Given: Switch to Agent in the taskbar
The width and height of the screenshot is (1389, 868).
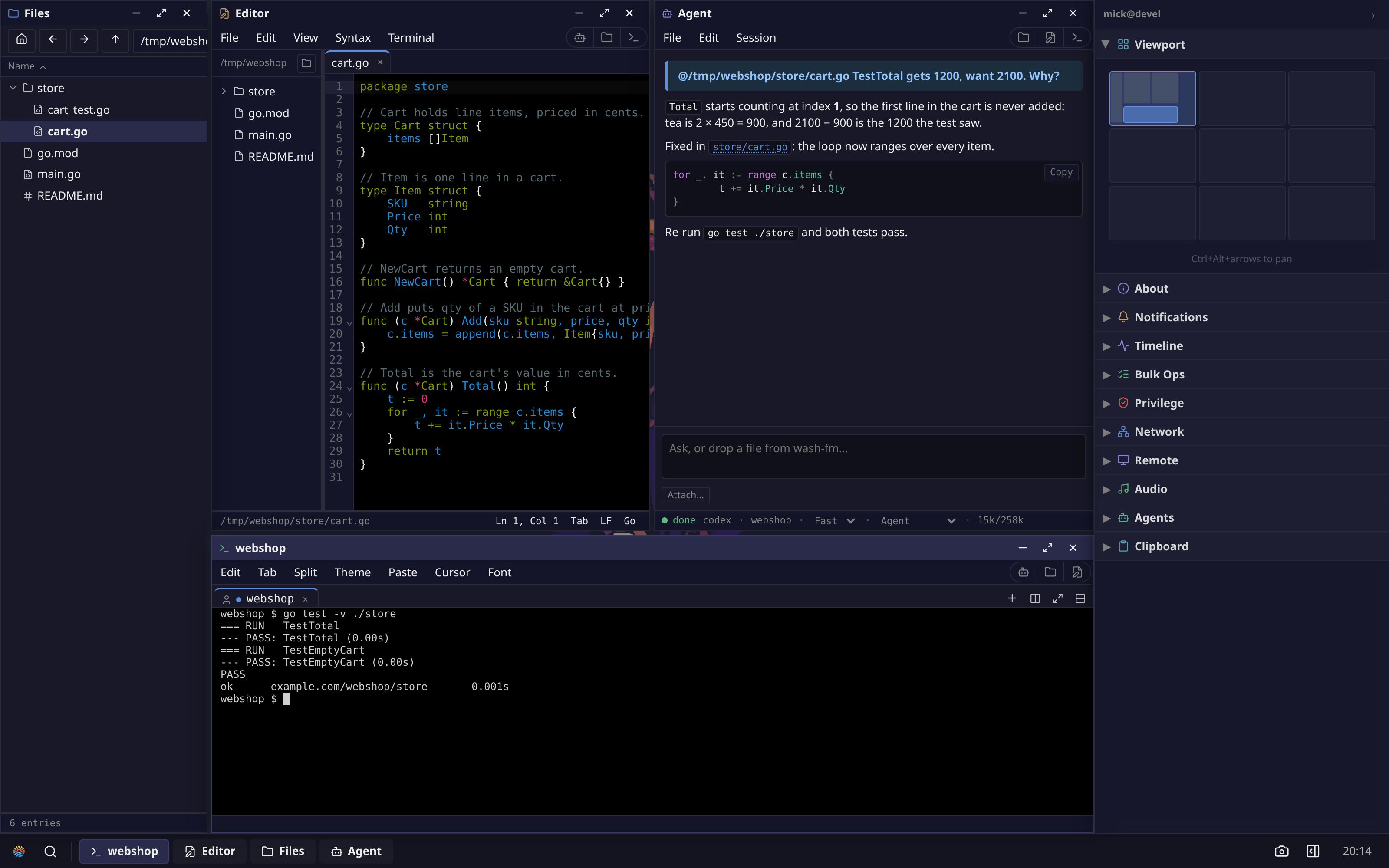Looking at the screenshot, I should point(356,852).
